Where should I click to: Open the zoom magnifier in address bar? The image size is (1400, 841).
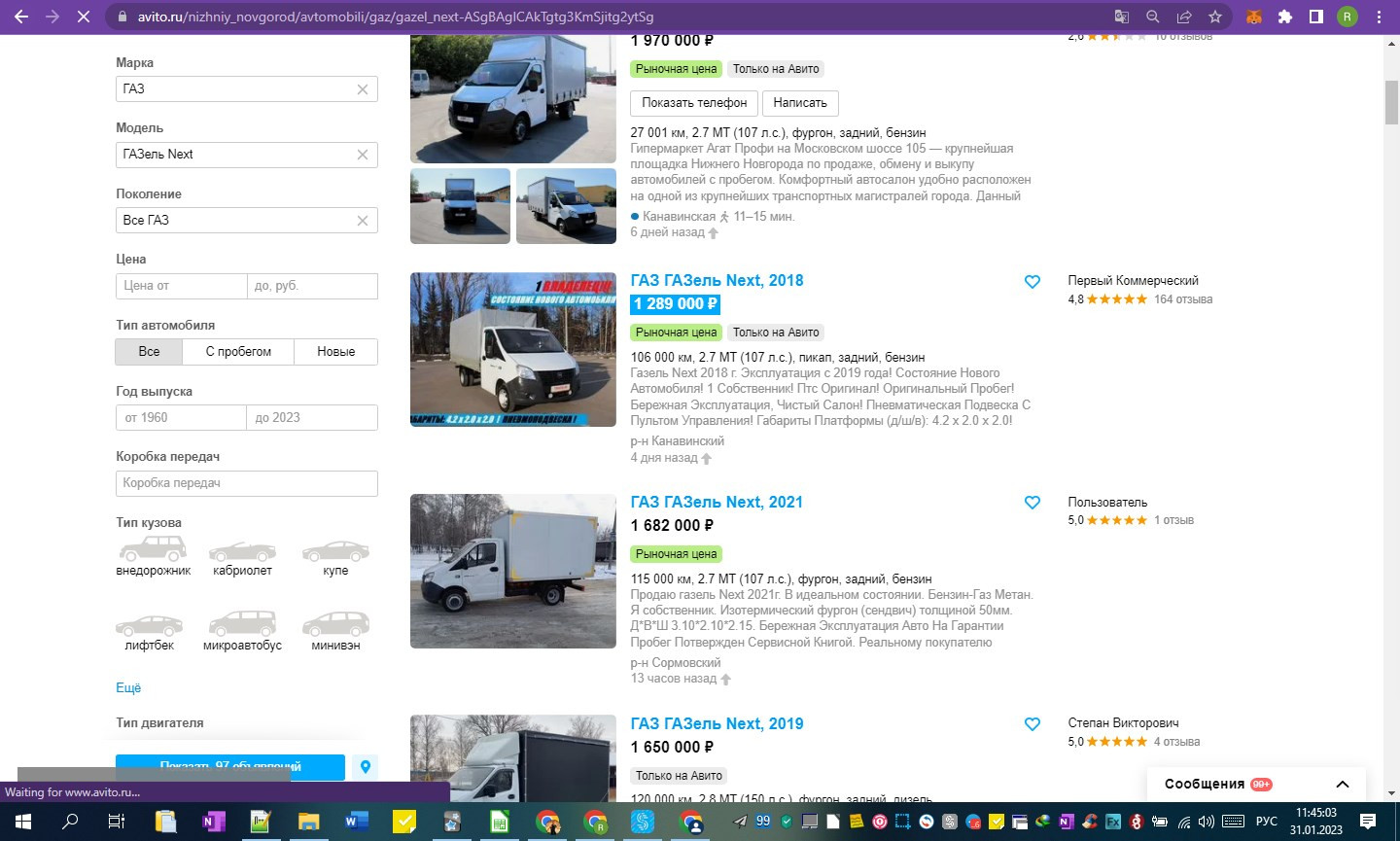coord(1153,17)
